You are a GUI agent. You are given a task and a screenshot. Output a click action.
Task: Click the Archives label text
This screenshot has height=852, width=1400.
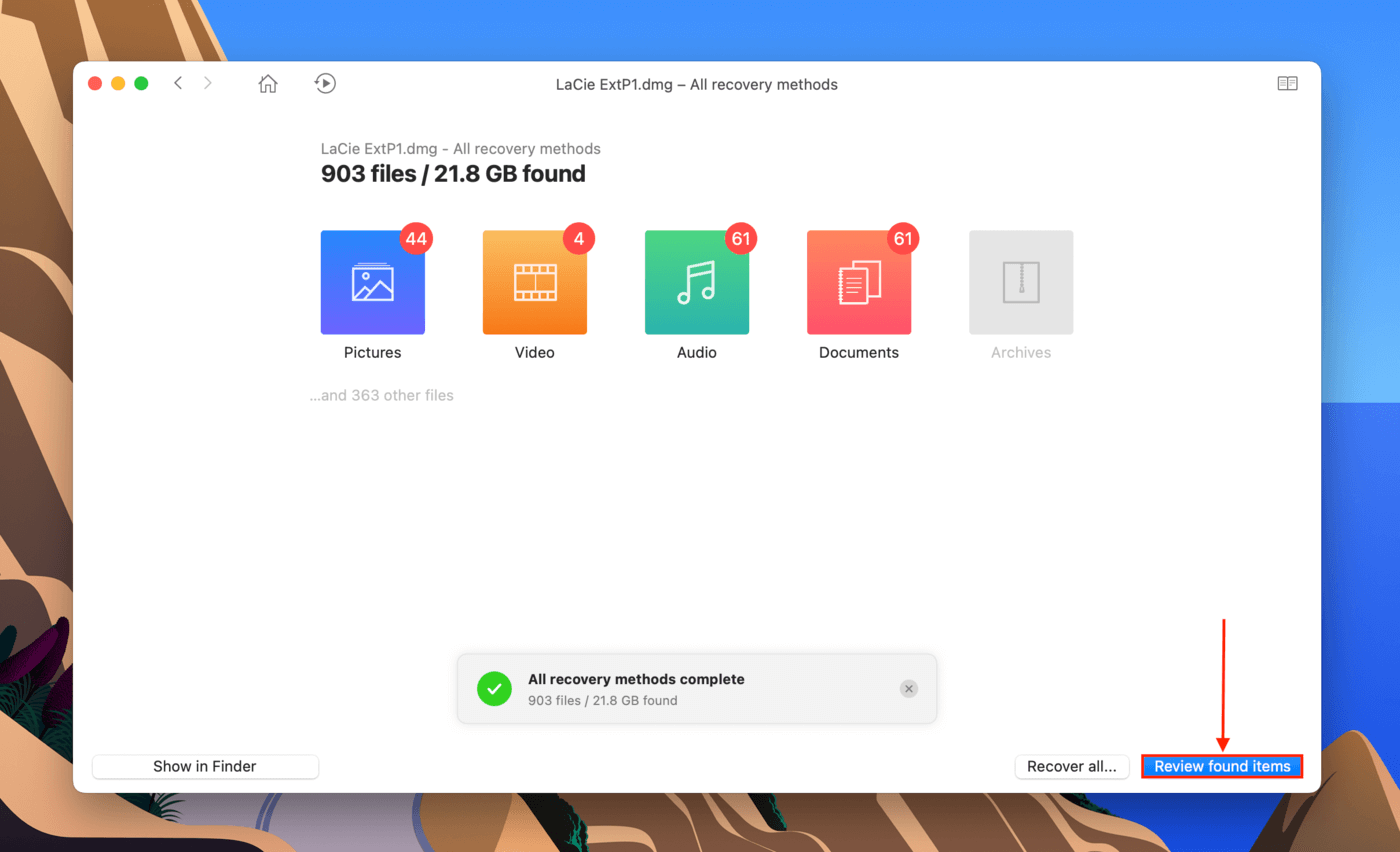tap(1021, 353)
